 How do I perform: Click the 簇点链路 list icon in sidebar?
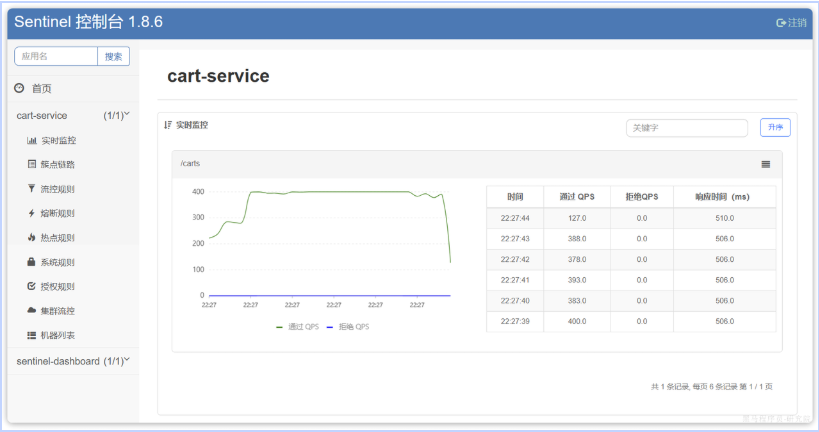click(x=32, y=165)
